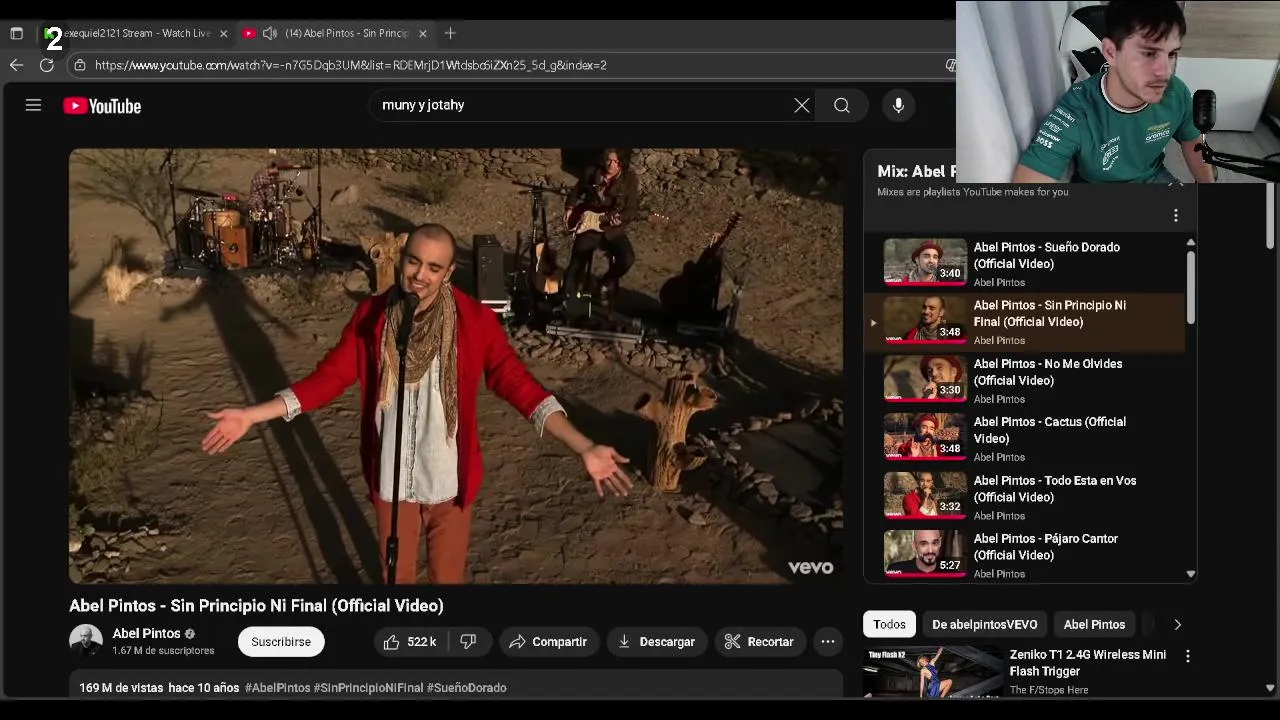Go to the YouTube home logo

click(x=102, y=106)
